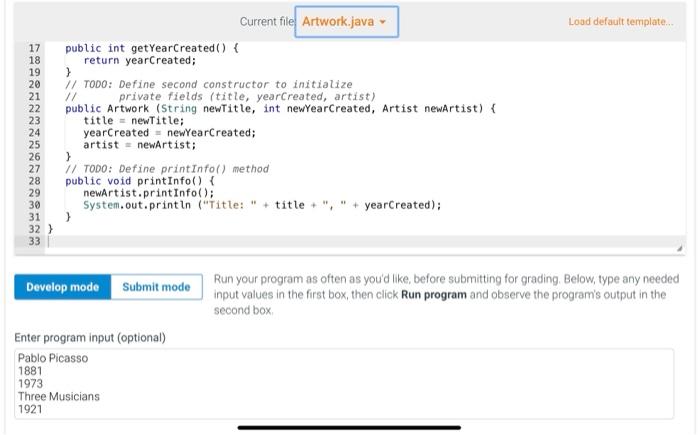Viewport: 700px width, 435px height.
Task: Click into the program input text box
Action: click(344, 384)
